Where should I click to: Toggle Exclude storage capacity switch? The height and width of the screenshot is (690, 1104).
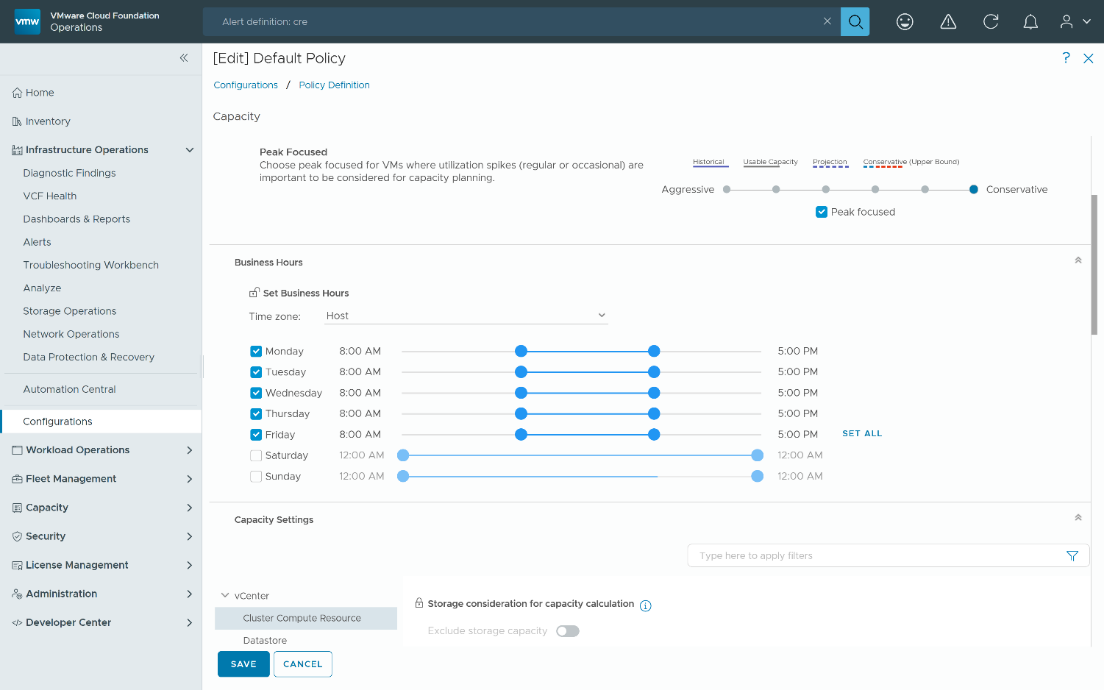pyautogui.click(x=567, y=631)
